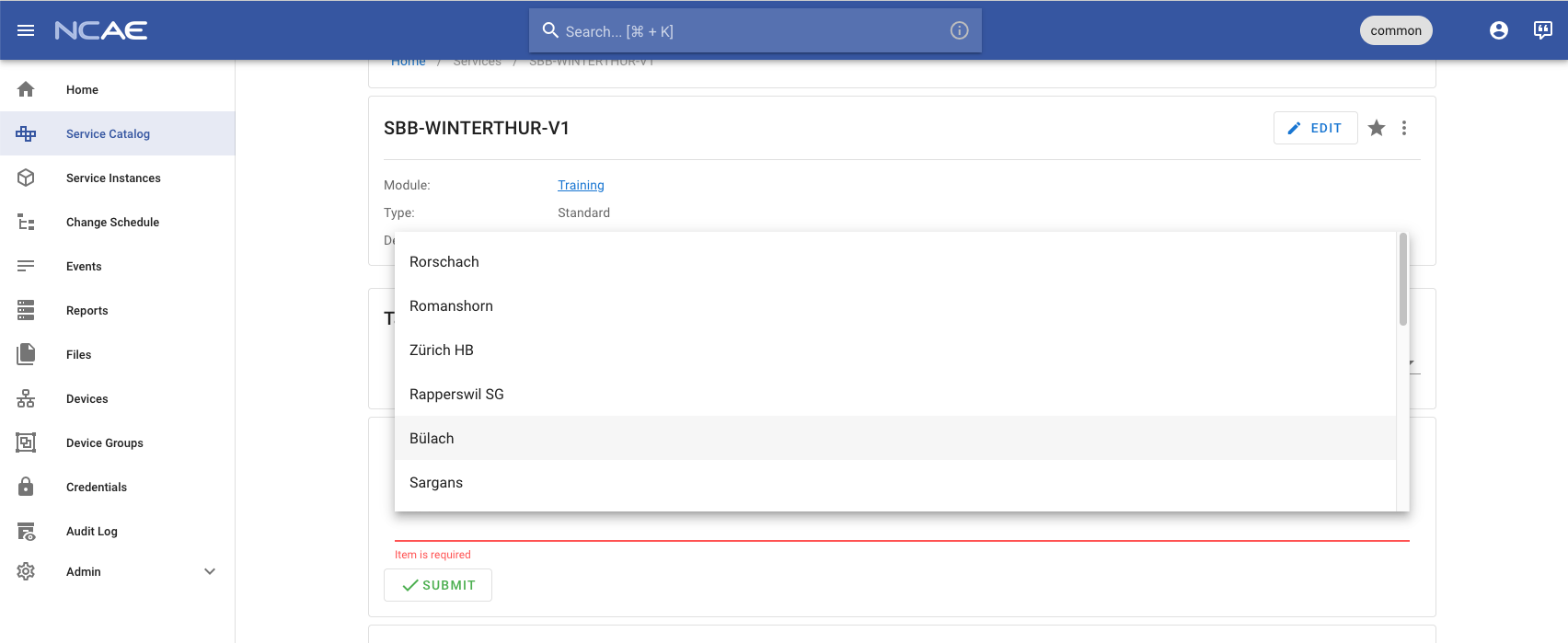1568x643 pixels.
Task: Click the SBB-WINTERTHUR-V1 title
Action: 477,128
